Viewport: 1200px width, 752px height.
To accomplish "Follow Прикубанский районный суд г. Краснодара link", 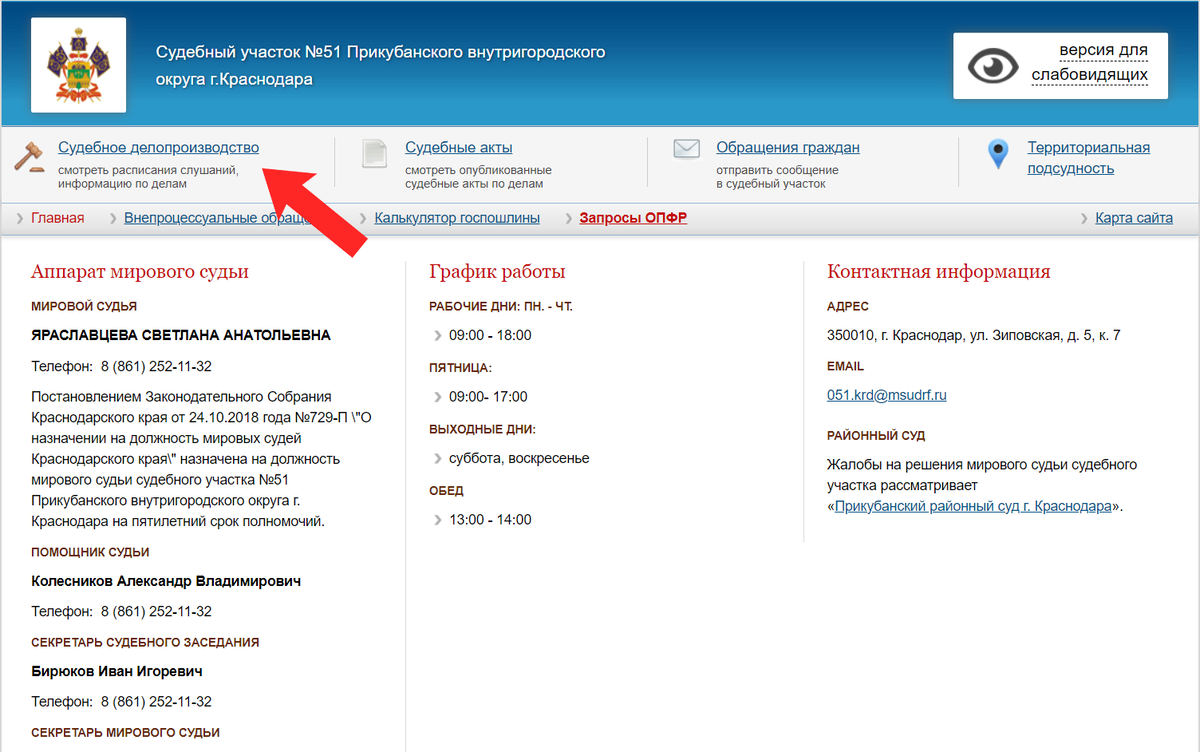I will (973, 506).
